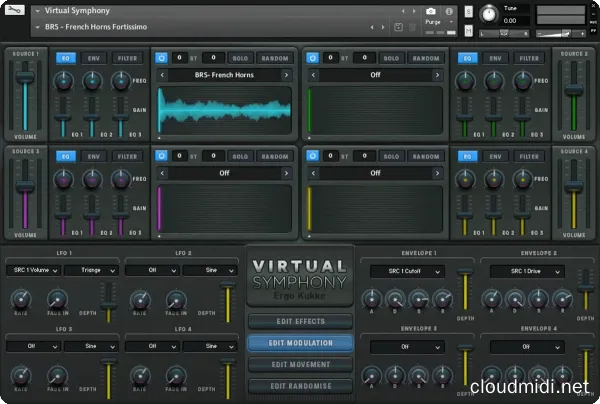Viewport: 600px width, 404px height.
Task: Switch Source 2 to ENV tab
Action: 496,58
